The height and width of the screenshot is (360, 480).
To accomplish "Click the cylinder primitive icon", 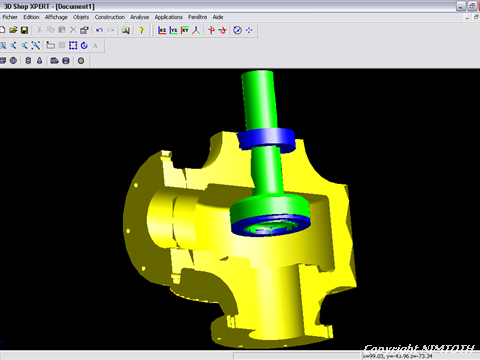I will pyautogui.click(x=28, y=61).
